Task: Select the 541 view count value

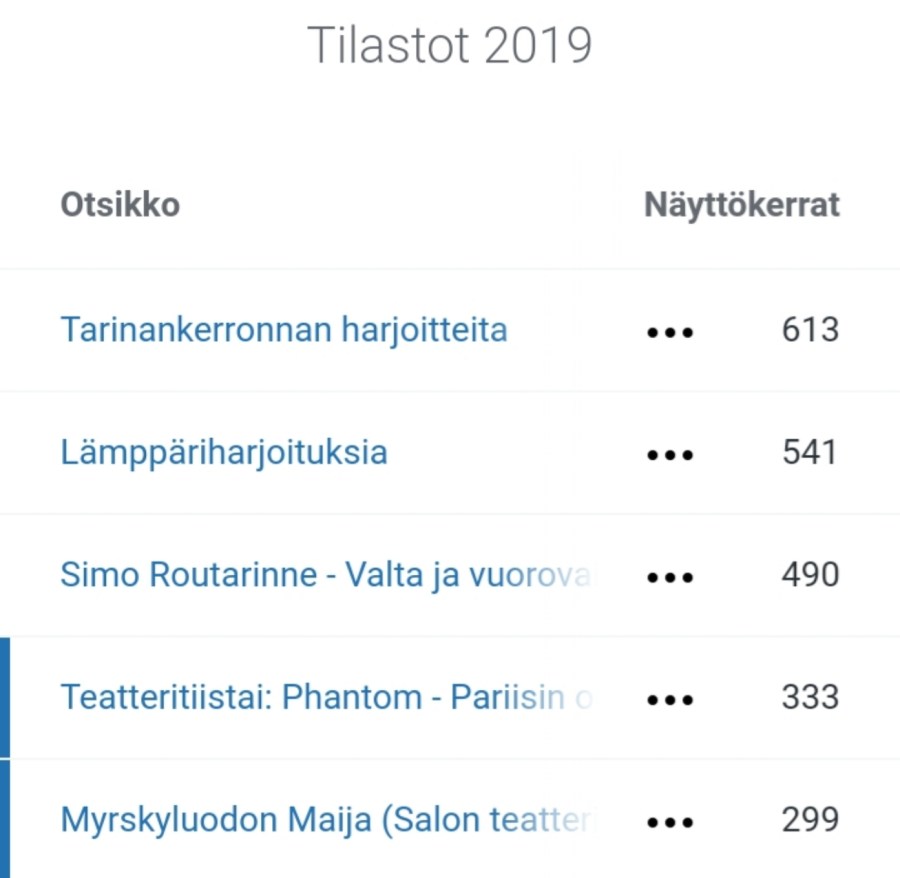Action: (810, 453)
